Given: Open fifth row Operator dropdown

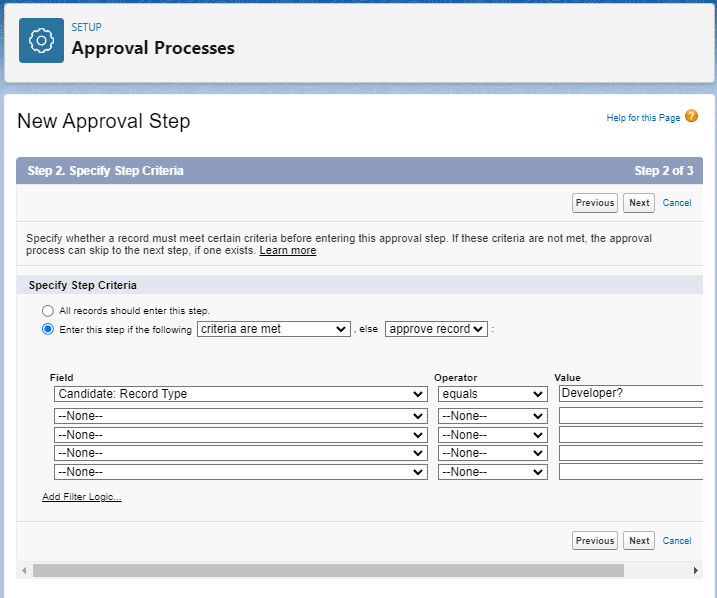Looking at the screenshot, I should (492, 472).
